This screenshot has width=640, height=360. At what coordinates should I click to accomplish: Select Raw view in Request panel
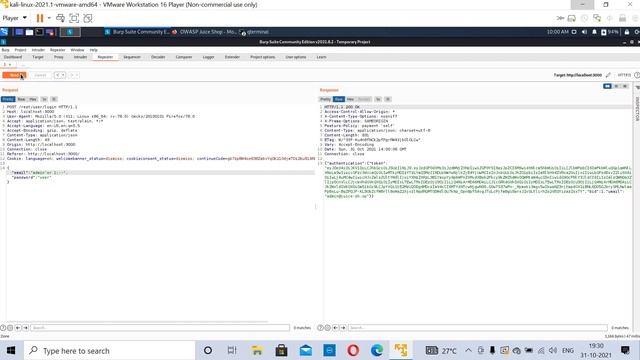click(x=21, y=99)
